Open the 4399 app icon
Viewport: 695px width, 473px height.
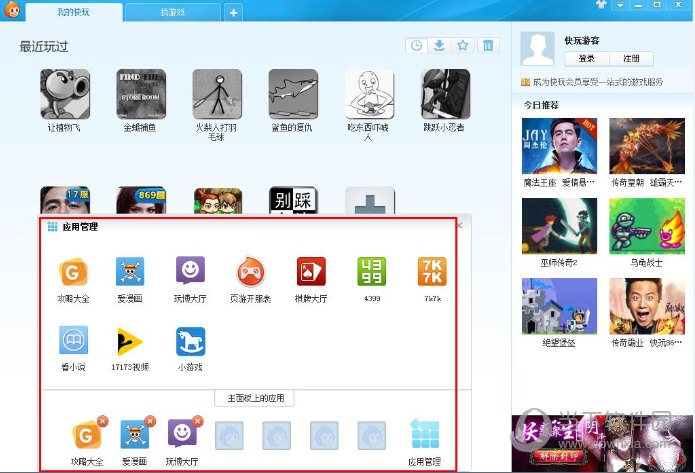pyautogui.click(x=371, y=272)
